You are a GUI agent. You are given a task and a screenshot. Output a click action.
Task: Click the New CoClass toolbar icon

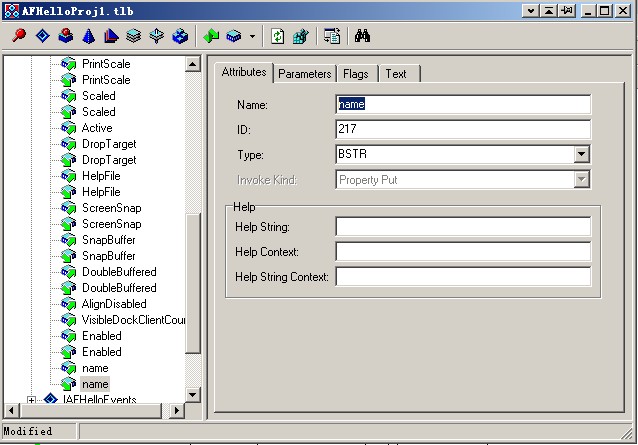click(66, 36)
